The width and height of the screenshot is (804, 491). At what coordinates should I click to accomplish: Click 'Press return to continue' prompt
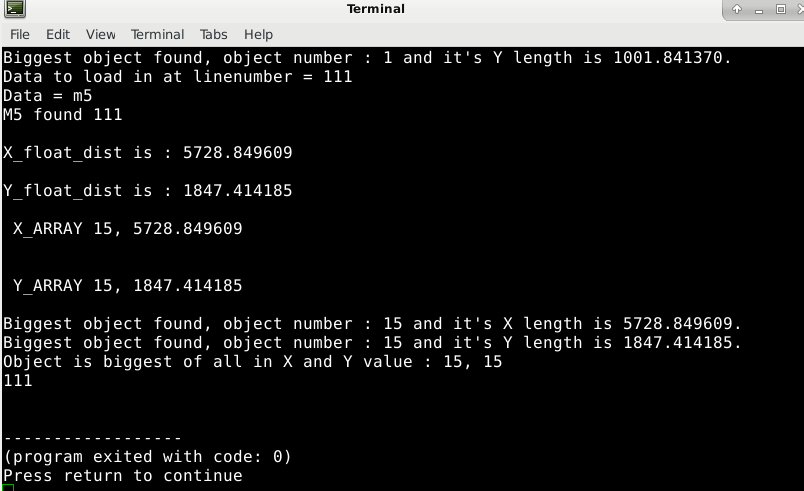point(123,476)
